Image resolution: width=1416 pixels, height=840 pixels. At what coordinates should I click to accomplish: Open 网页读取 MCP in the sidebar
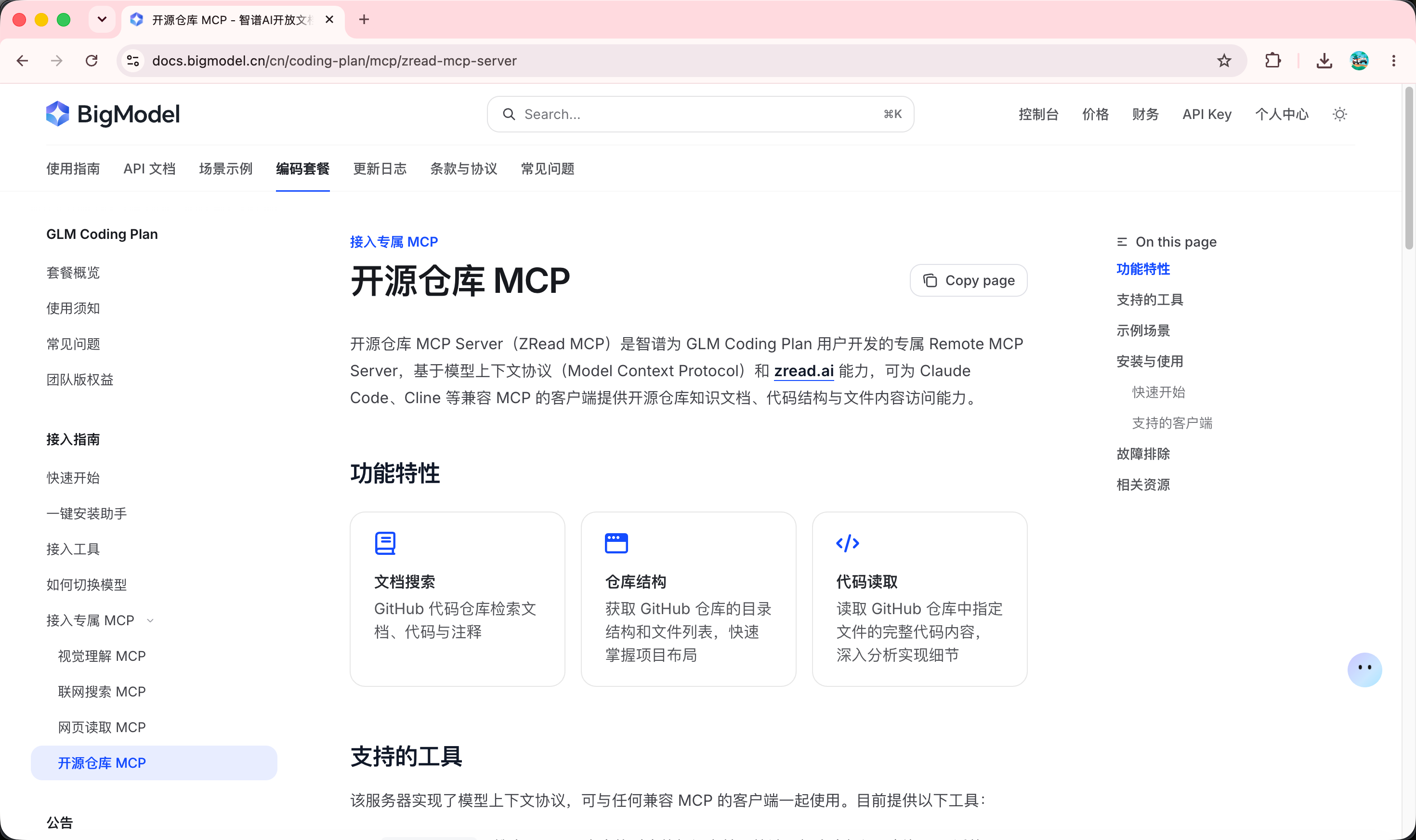tap(102, 728)
